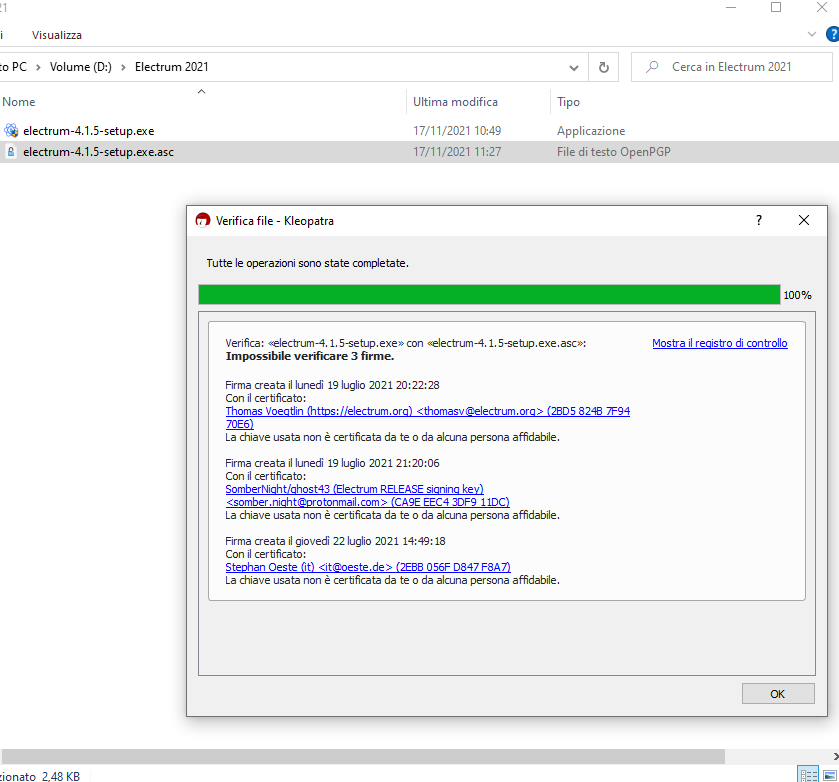Open the Visualizza ribbon tab

click(x=57, y=35)
